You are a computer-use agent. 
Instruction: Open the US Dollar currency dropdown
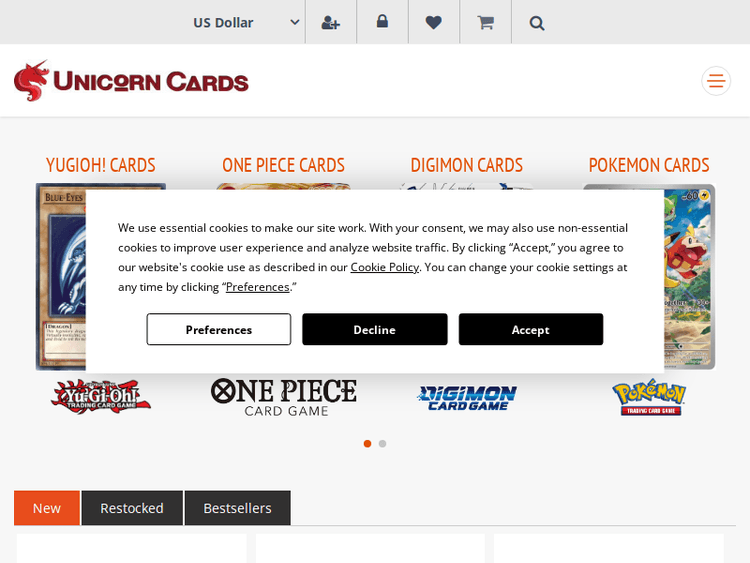pos(246,22)
